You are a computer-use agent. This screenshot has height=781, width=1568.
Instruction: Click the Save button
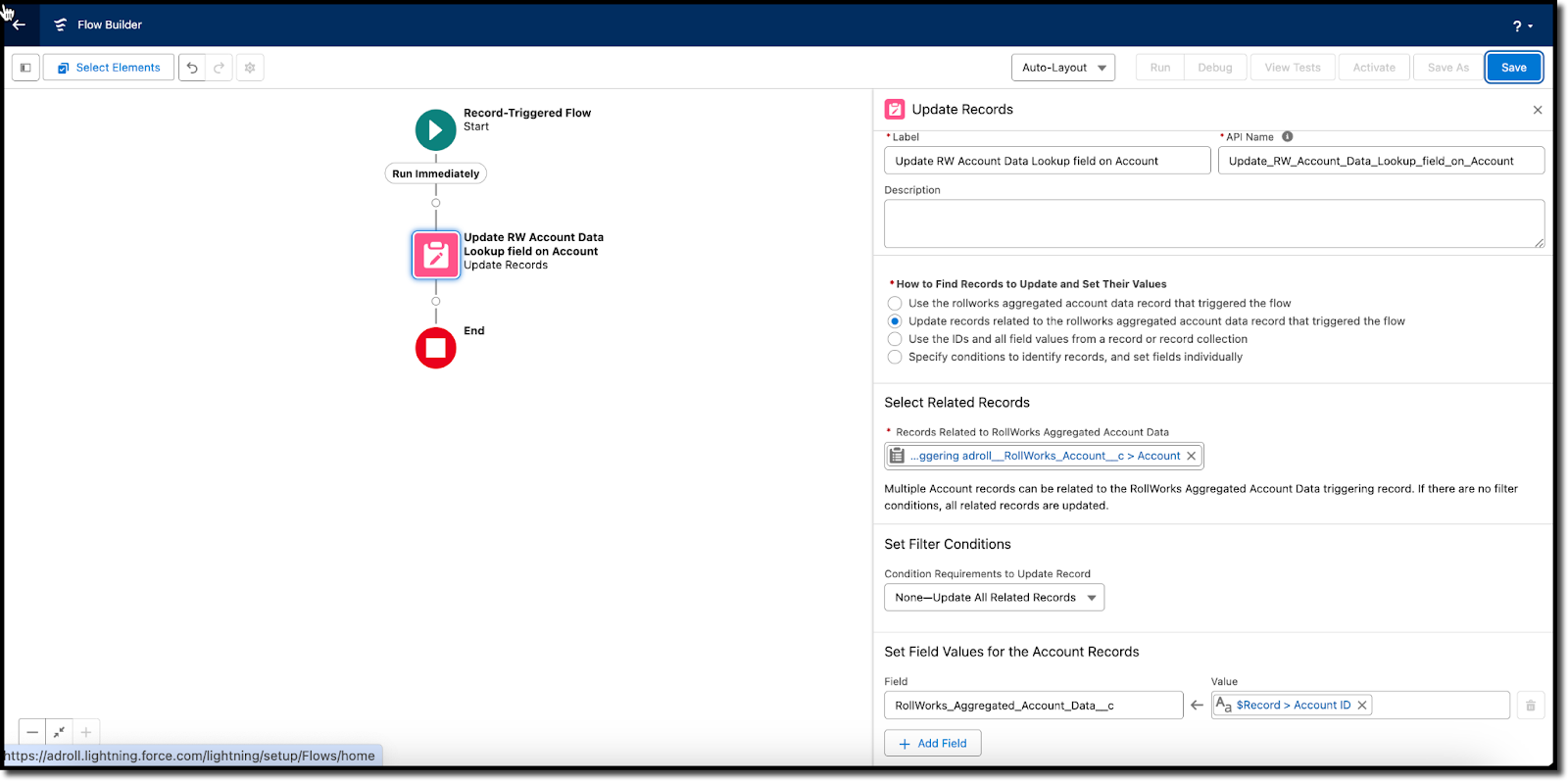[x=1513, y=68]
